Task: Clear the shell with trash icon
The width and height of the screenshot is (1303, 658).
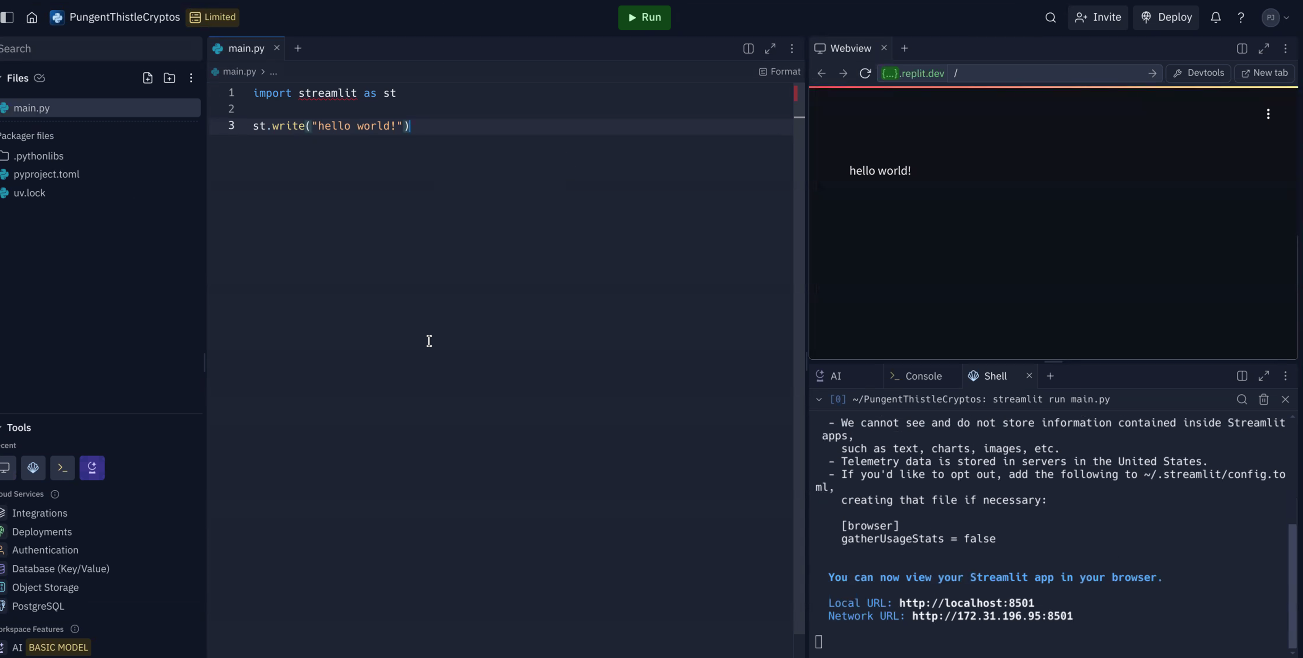Action: tap(1264, 399)
